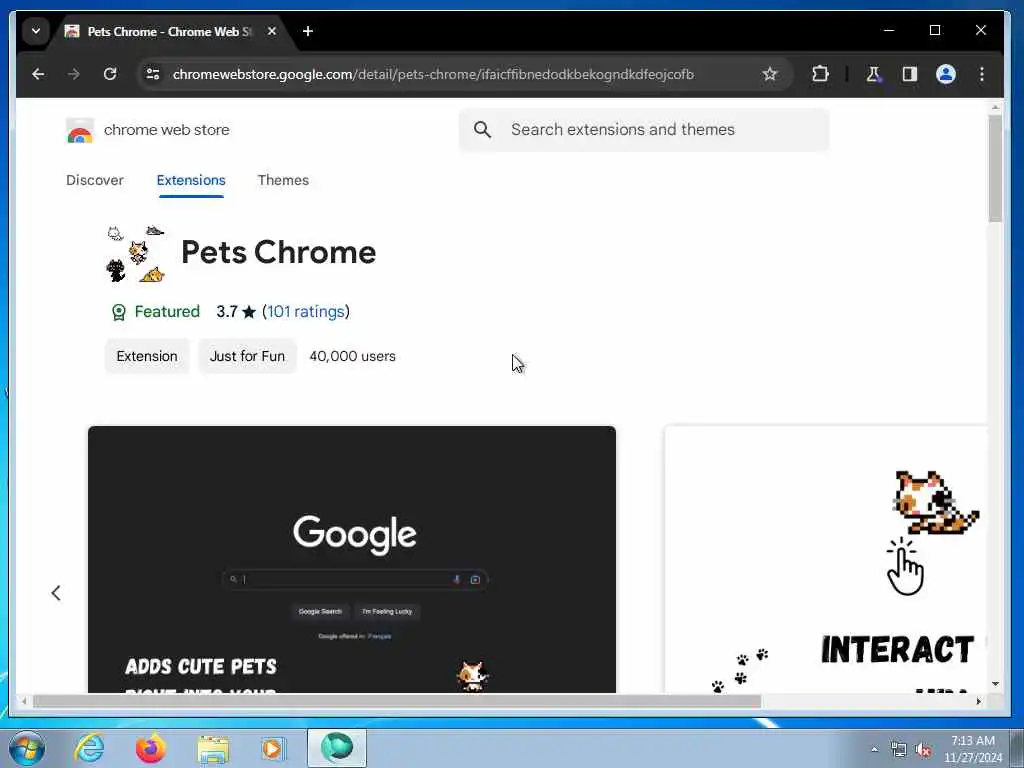Click the vertical scrollbar thumb
The height and width of the screenshot is (768, 1024).
pyautogui.click(x=995, y=168)
